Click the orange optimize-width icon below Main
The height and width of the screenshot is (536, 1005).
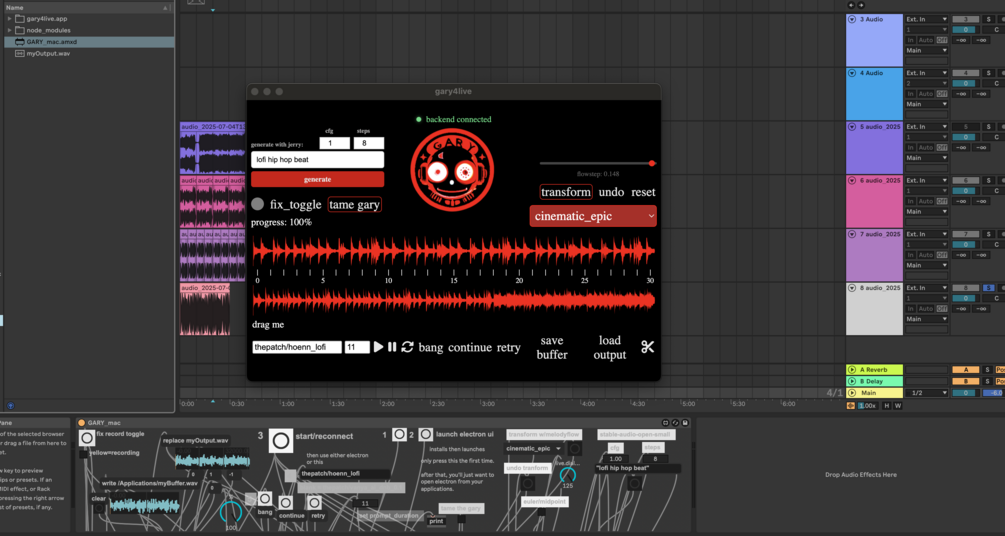click(851, 405)
